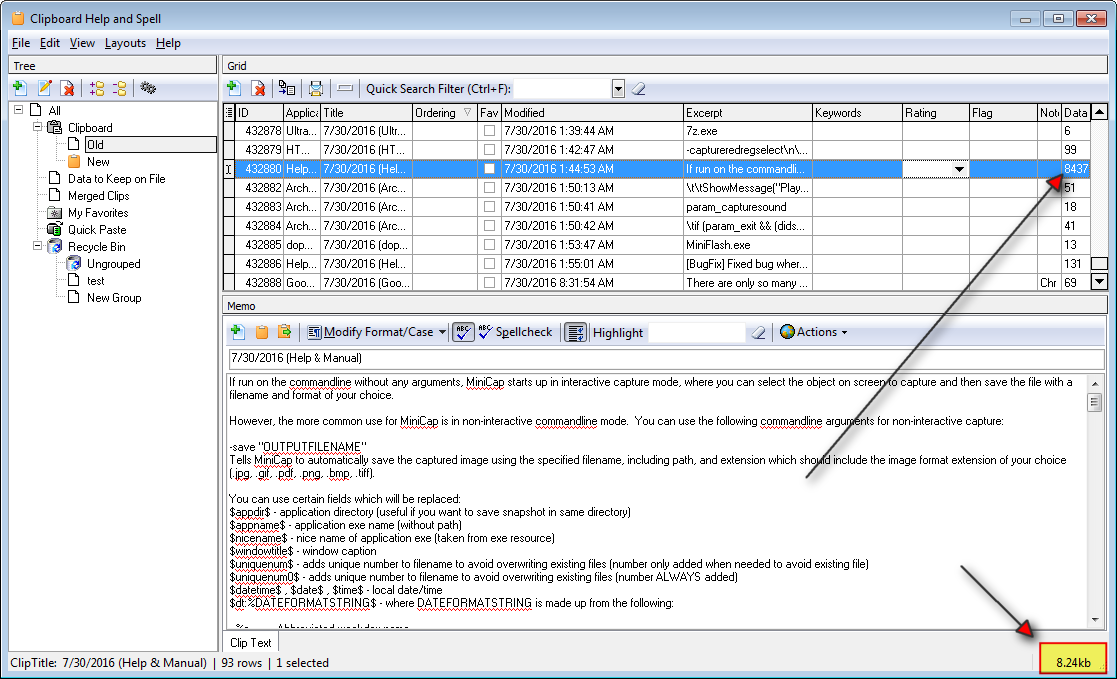The height and width of the screenshot is (679, 1117).
Task: Collapse the Recycle Bin tree node
Action: click(x=38, y=247)
